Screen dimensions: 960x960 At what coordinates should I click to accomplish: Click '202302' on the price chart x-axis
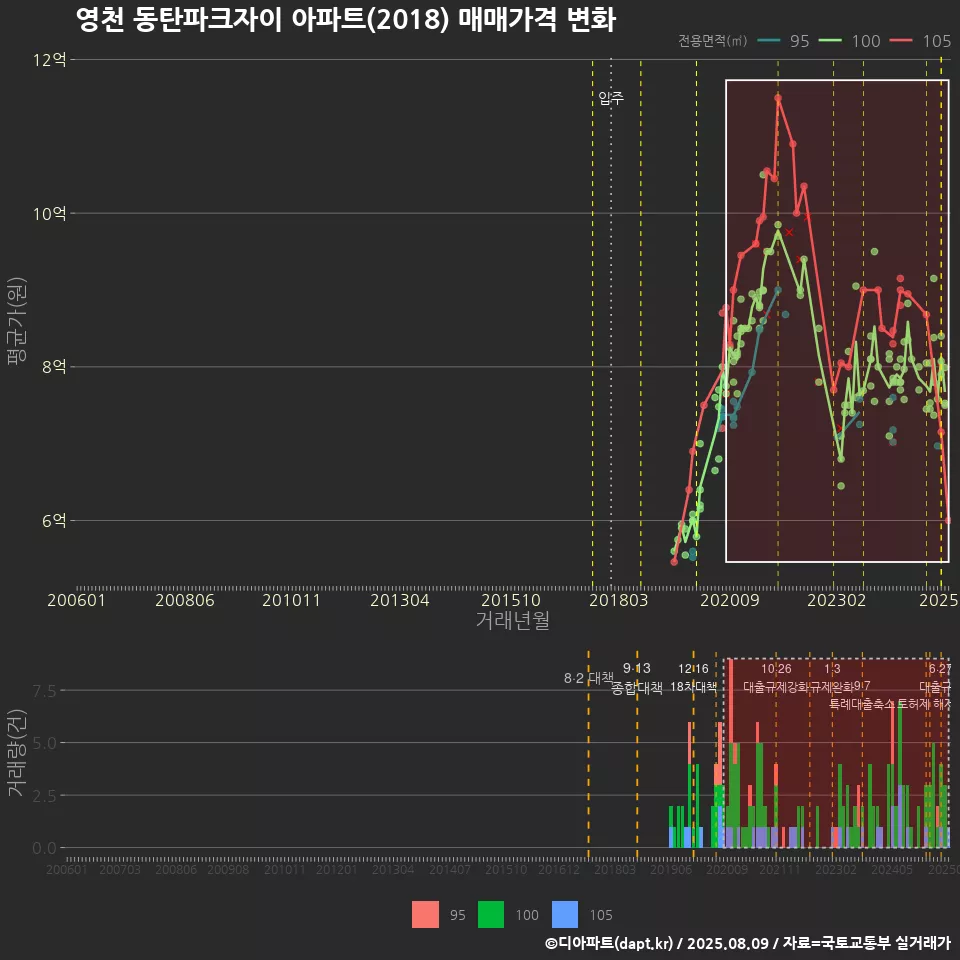tap(836, 600)
